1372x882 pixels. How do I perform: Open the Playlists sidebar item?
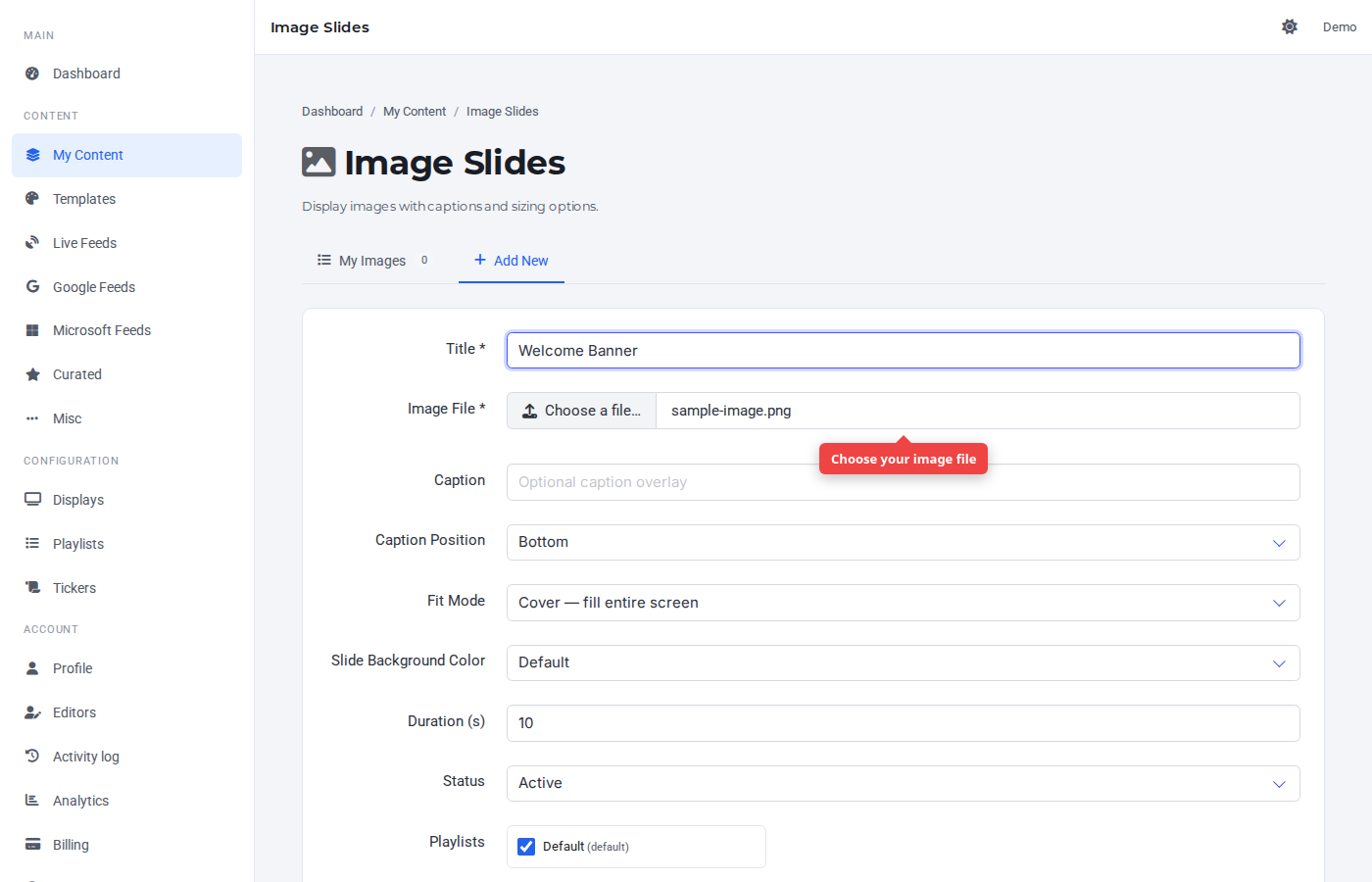(x=126, y=544)
